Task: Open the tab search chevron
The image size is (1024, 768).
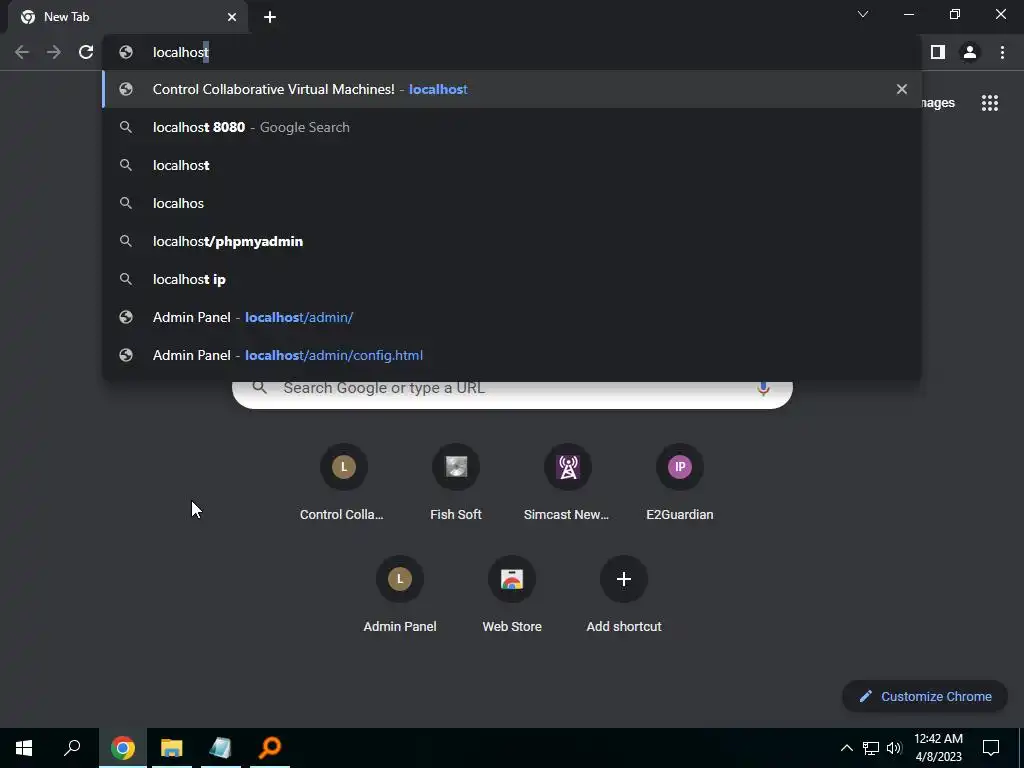Action: pos(863,14)
